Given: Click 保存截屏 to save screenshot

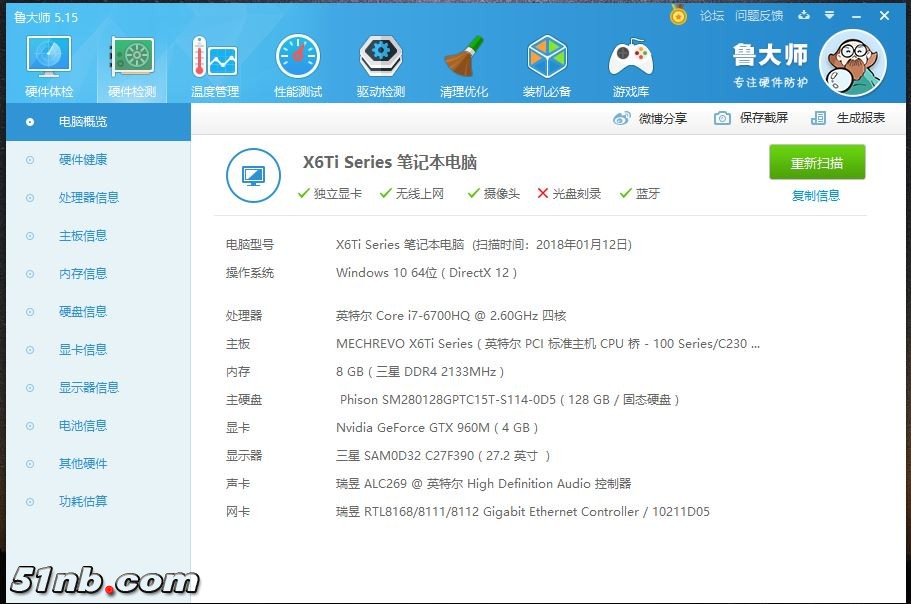Looking at the screenshot, I should tap(751, 118).
